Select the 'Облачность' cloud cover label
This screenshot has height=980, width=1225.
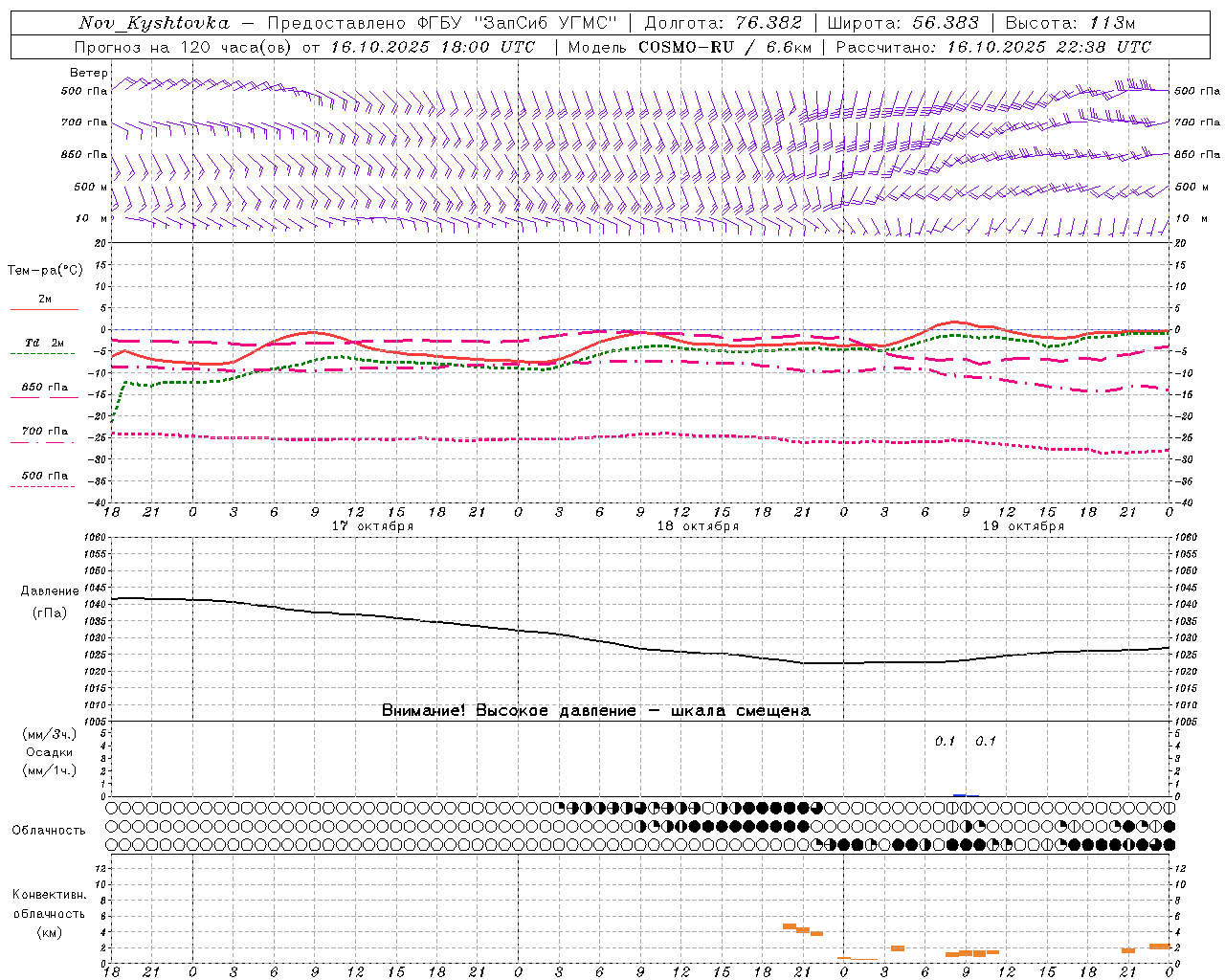pos(49,831)
